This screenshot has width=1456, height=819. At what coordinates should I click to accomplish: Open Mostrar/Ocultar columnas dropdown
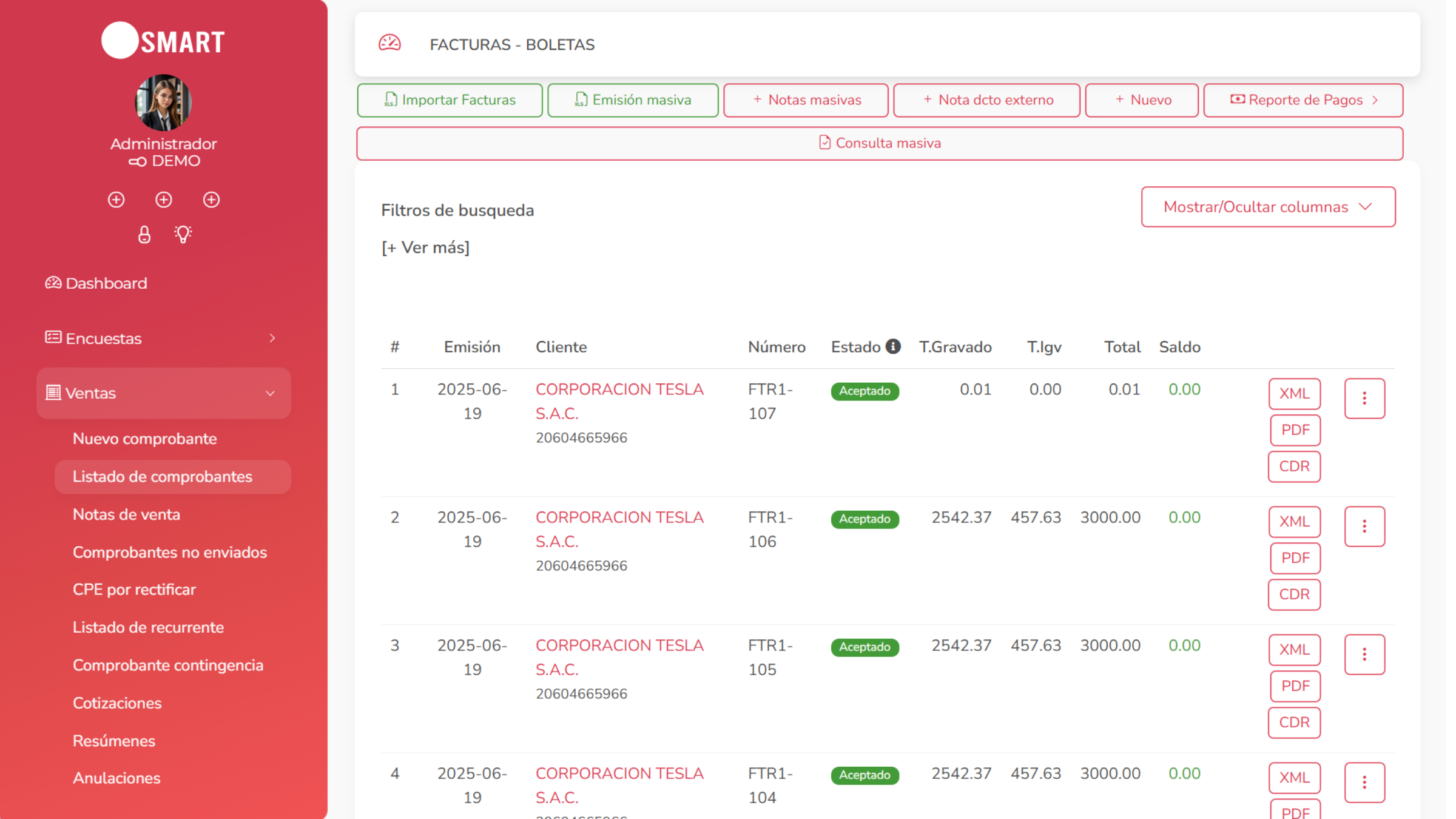pos(1268,207)
